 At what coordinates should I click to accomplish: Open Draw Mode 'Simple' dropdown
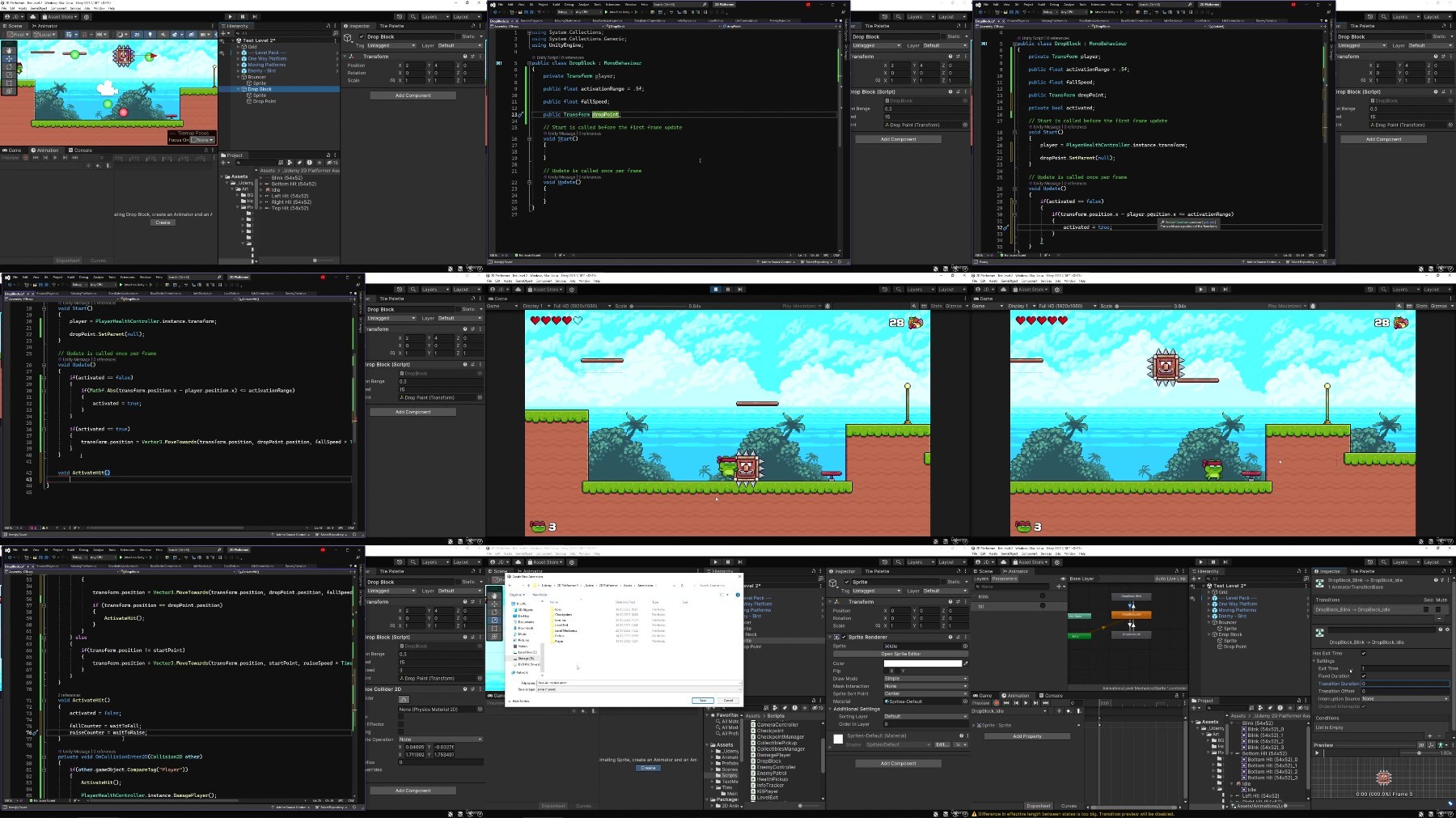pos(925,678)
